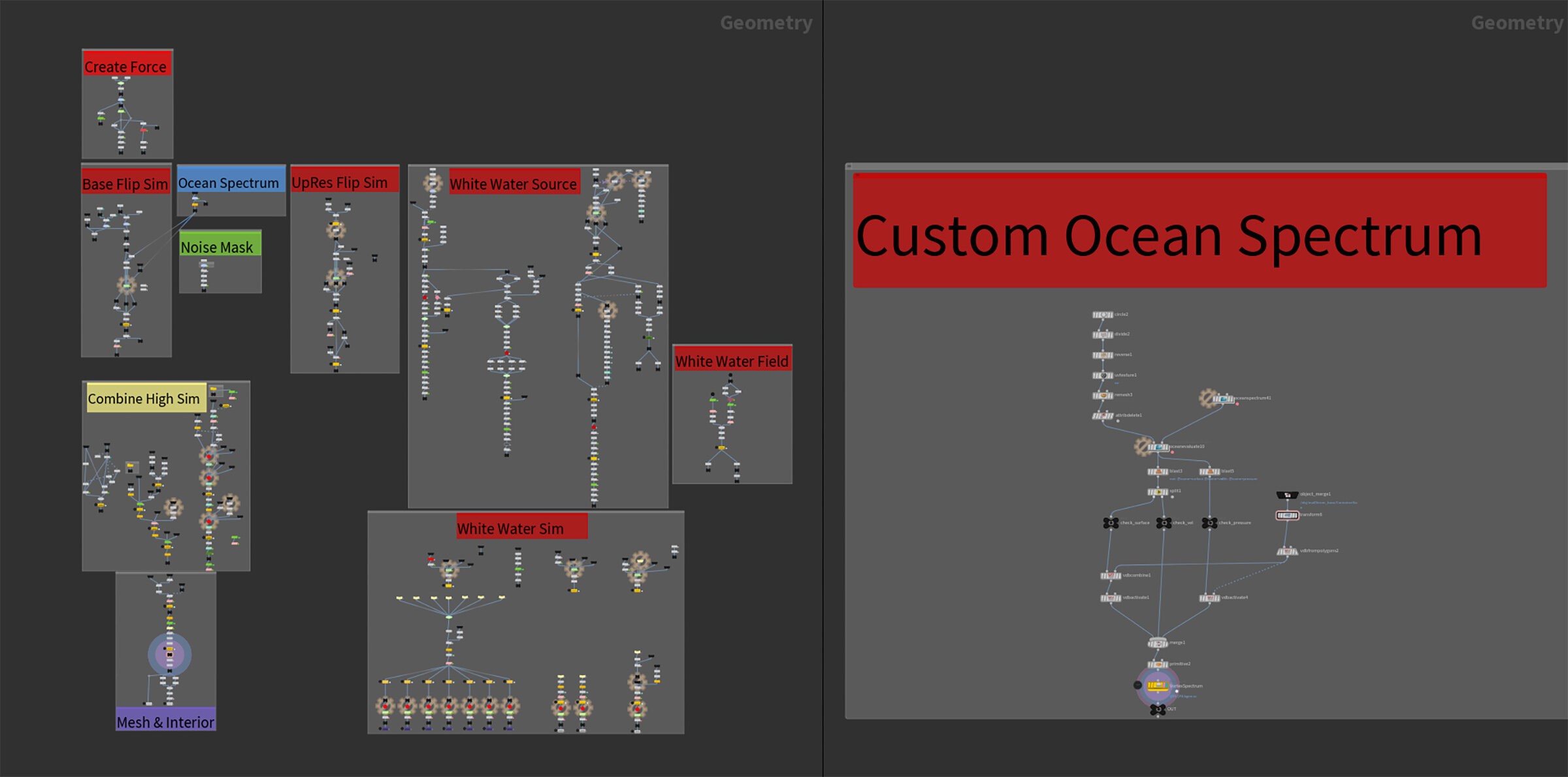Select the circle2 node
1568x777 pixels.
click(1103, 315)
